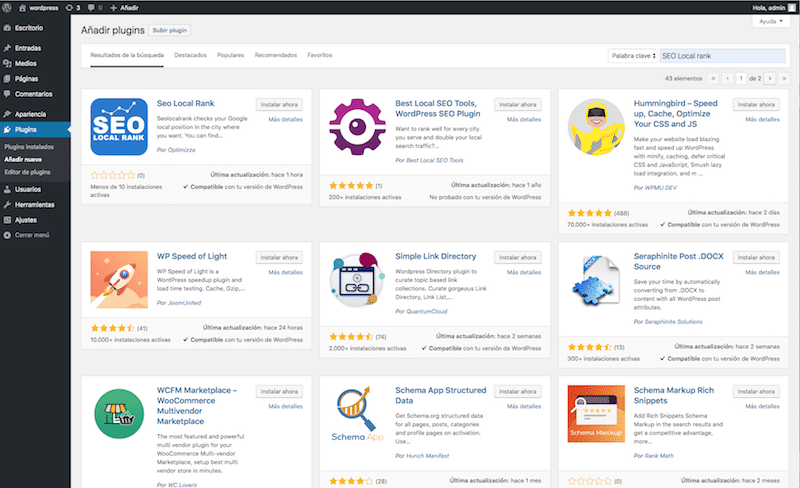Screen dimensions: 800x488
Task: Click the WordPress logo in admin bar
Action: (7, 7)
